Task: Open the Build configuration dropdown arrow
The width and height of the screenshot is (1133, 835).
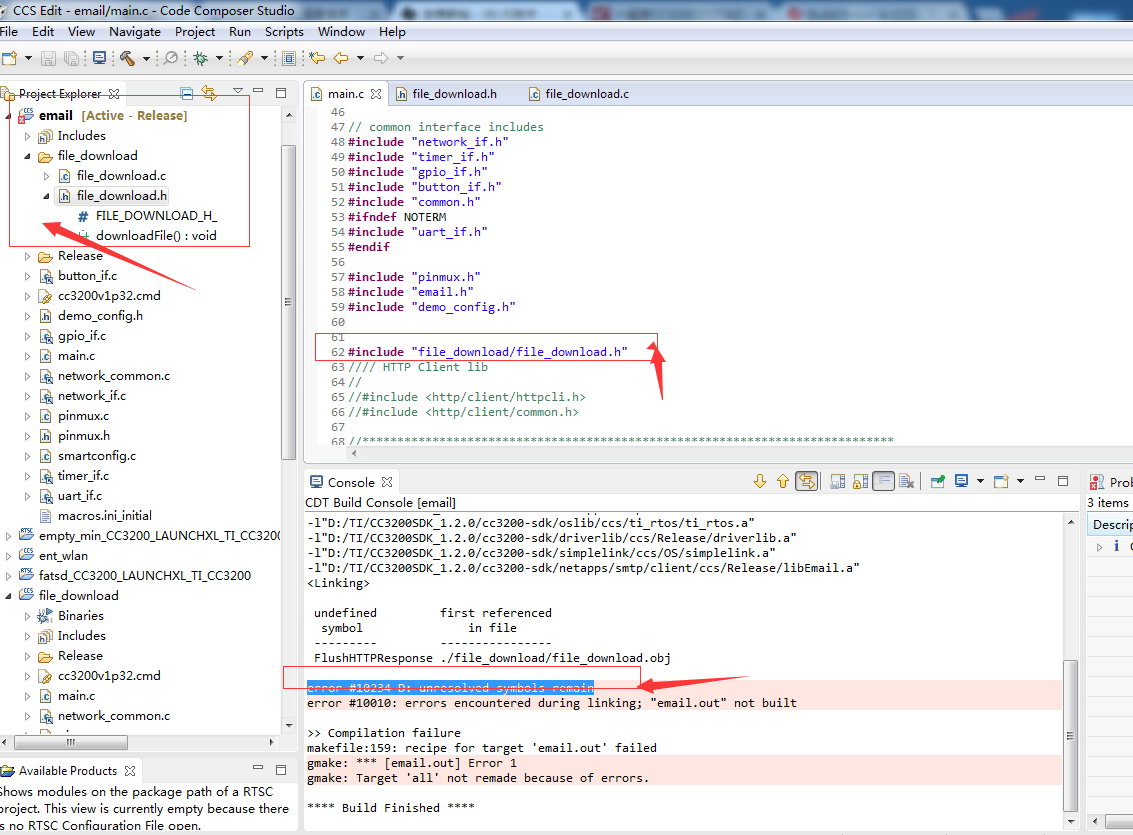Action: click(x=146, y=58)
